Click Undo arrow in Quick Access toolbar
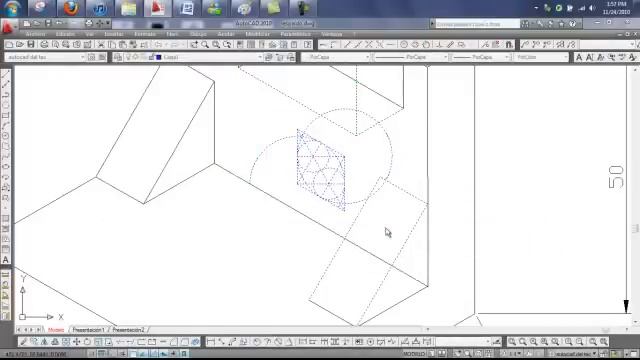This screenshot has height=360, width=640. point(59,23)
